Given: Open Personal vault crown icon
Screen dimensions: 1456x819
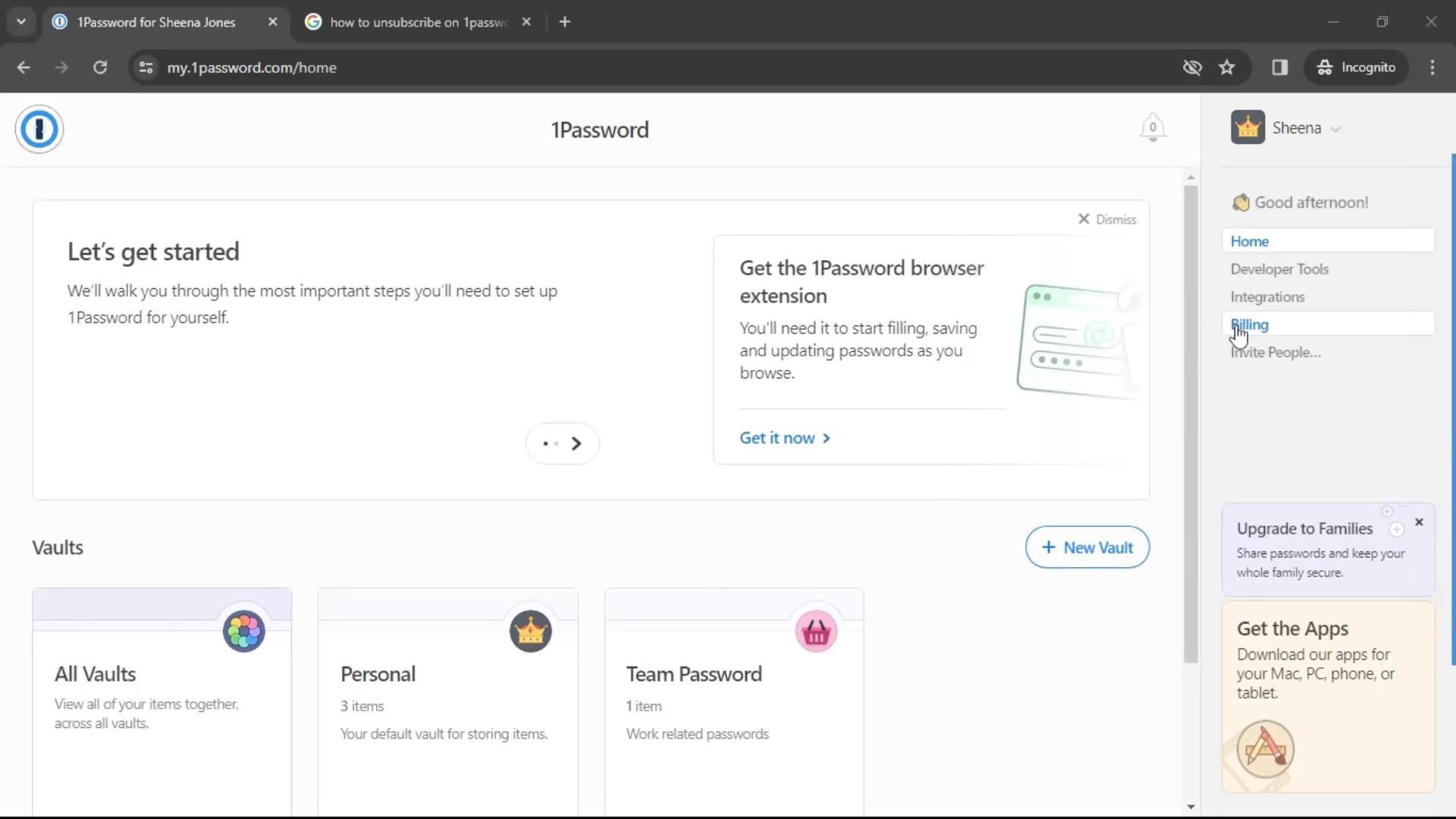Looking at the screenshot, I should pyautogui.click(x=530, y=631).
